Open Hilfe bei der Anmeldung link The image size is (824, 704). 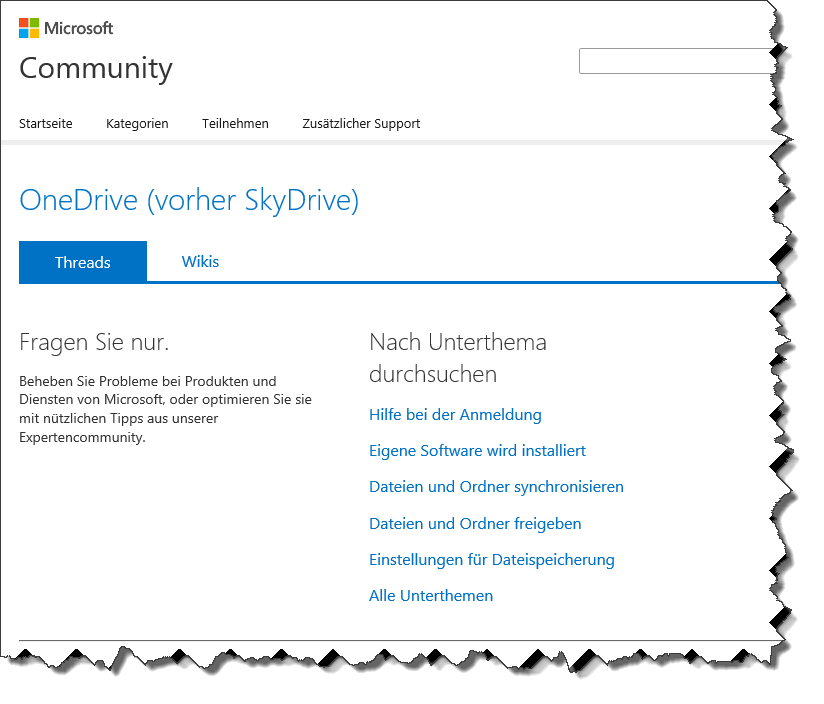click(x=455, y=415)
